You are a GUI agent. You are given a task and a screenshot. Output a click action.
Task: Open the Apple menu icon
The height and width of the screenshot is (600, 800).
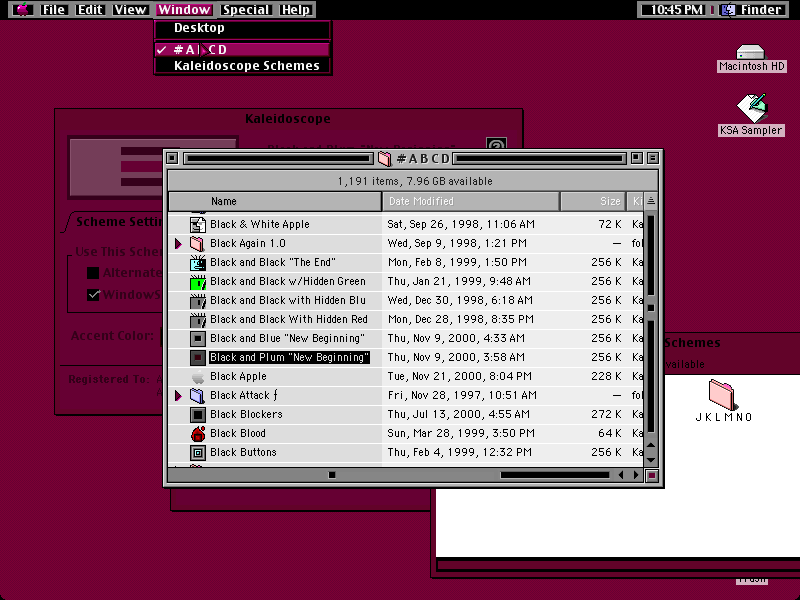click(22, 10)
